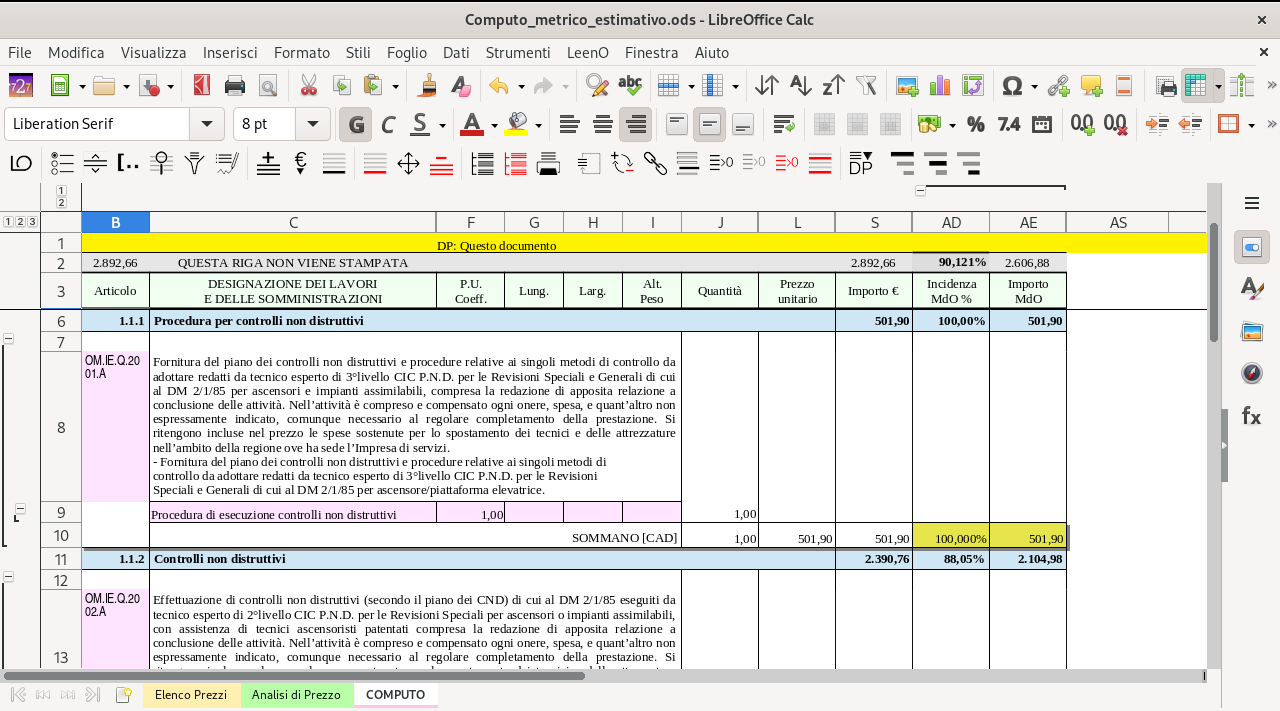This screenshot has height=711, width=1280.
Task: Collapse column group above column AD
Action: point(921,191)
